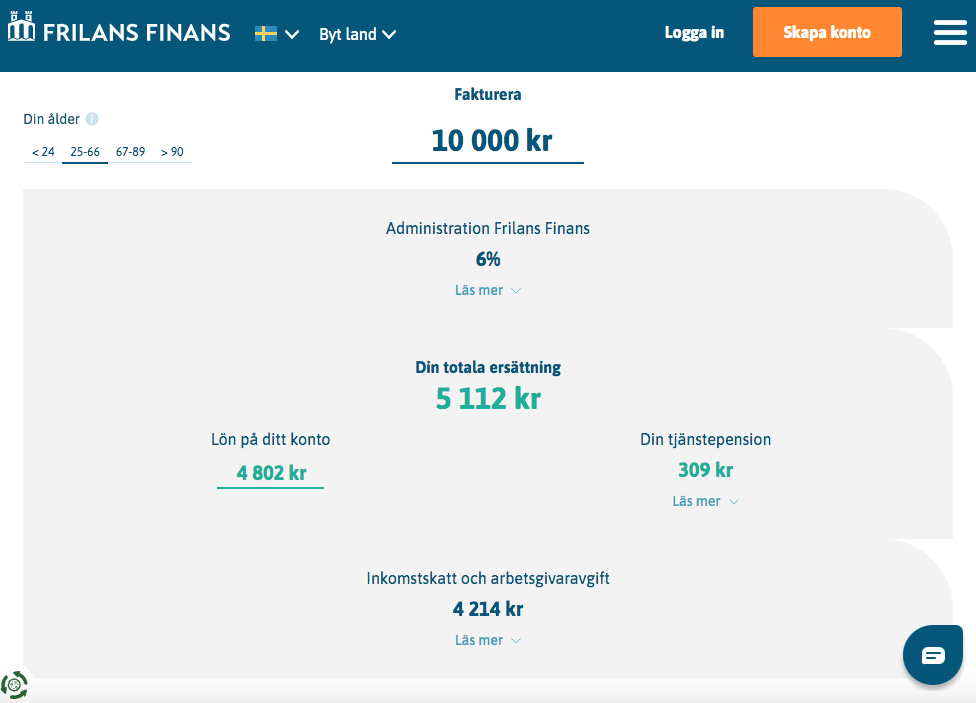Select the under 24 age option
This screenshot has height=703, width=976.
[x=43, y=152]
